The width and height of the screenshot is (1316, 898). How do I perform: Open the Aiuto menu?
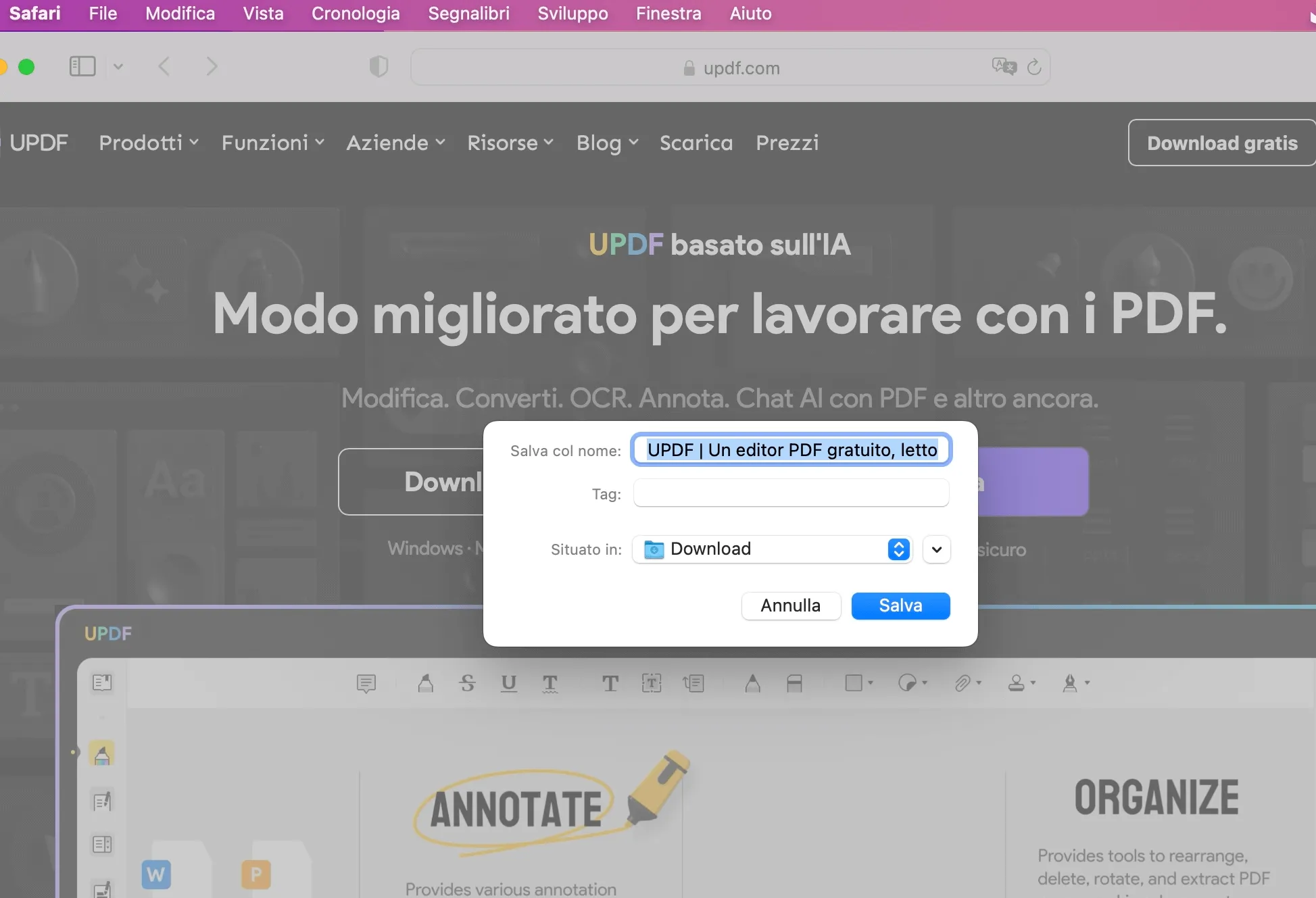pos(750,14)
